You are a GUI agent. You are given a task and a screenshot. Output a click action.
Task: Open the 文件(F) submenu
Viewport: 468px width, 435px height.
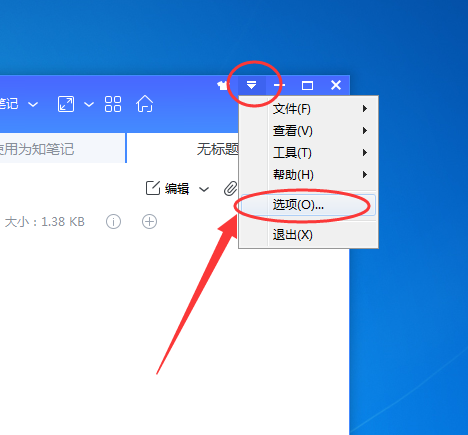[309, 109]
